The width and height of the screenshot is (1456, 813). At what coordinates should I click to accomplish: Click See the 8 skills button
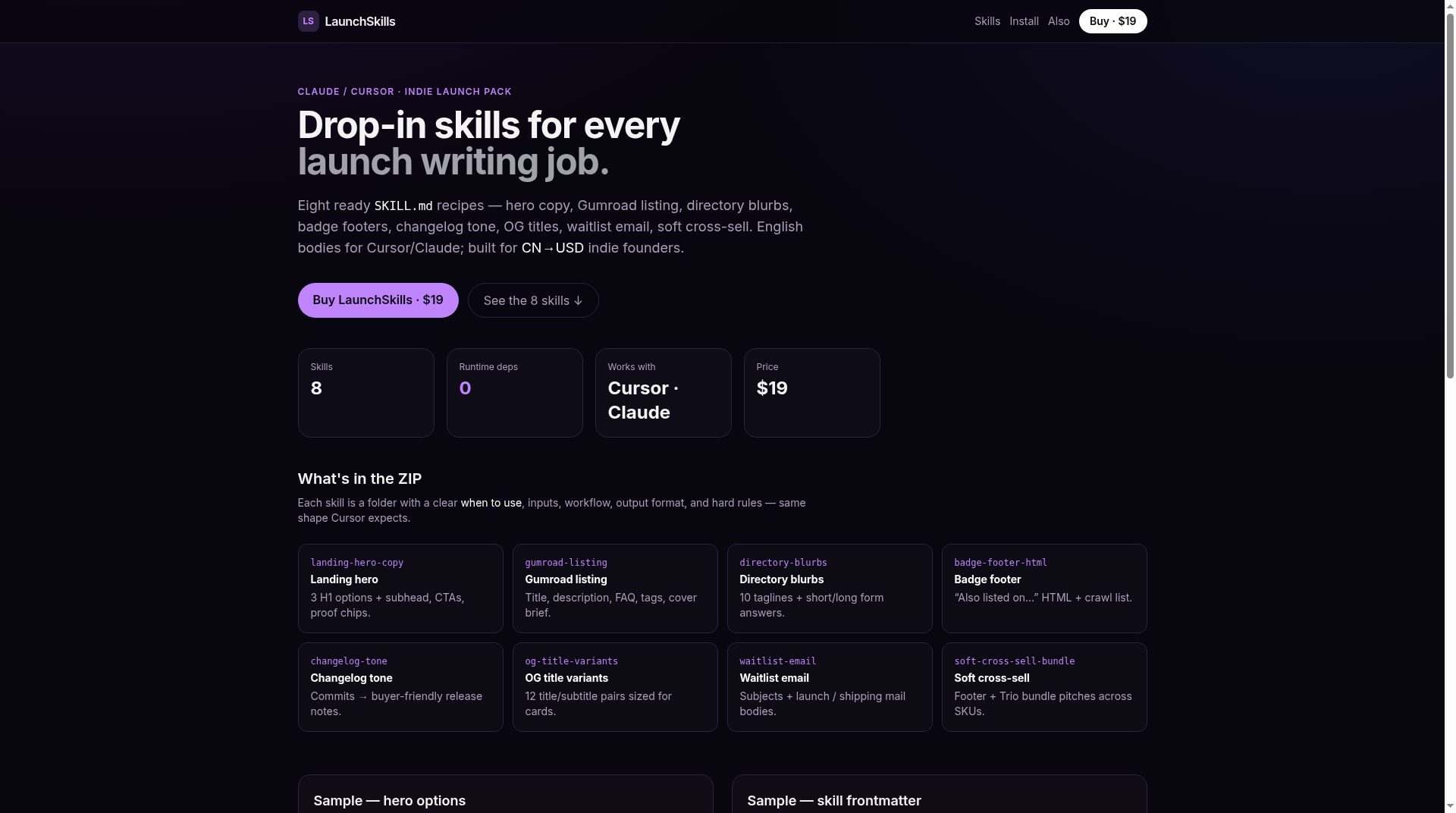pyautogui.click(x=533, y=300)
